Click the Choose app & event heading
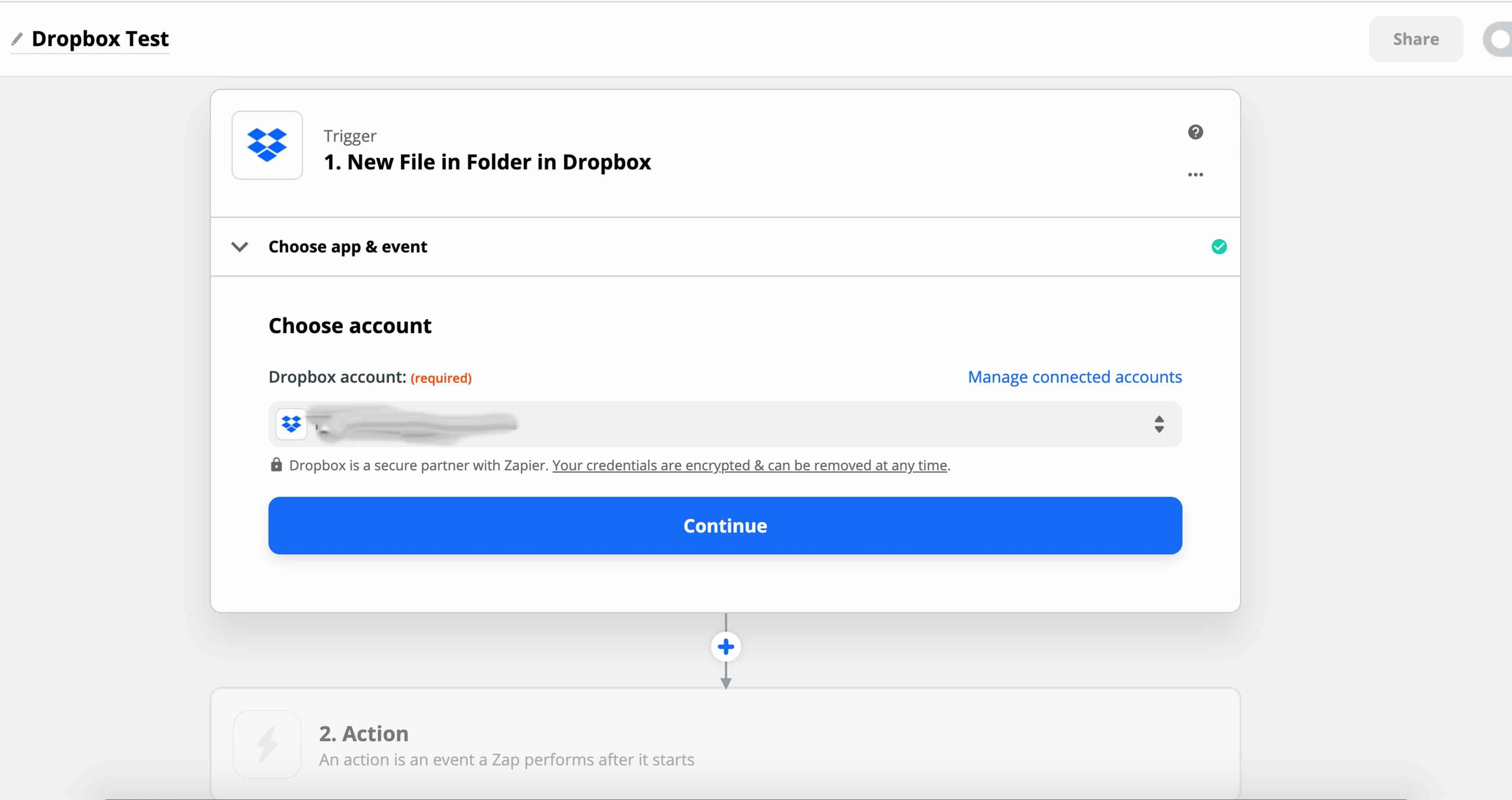This screenshot has height=800, width=1512. tap(347, 247)
